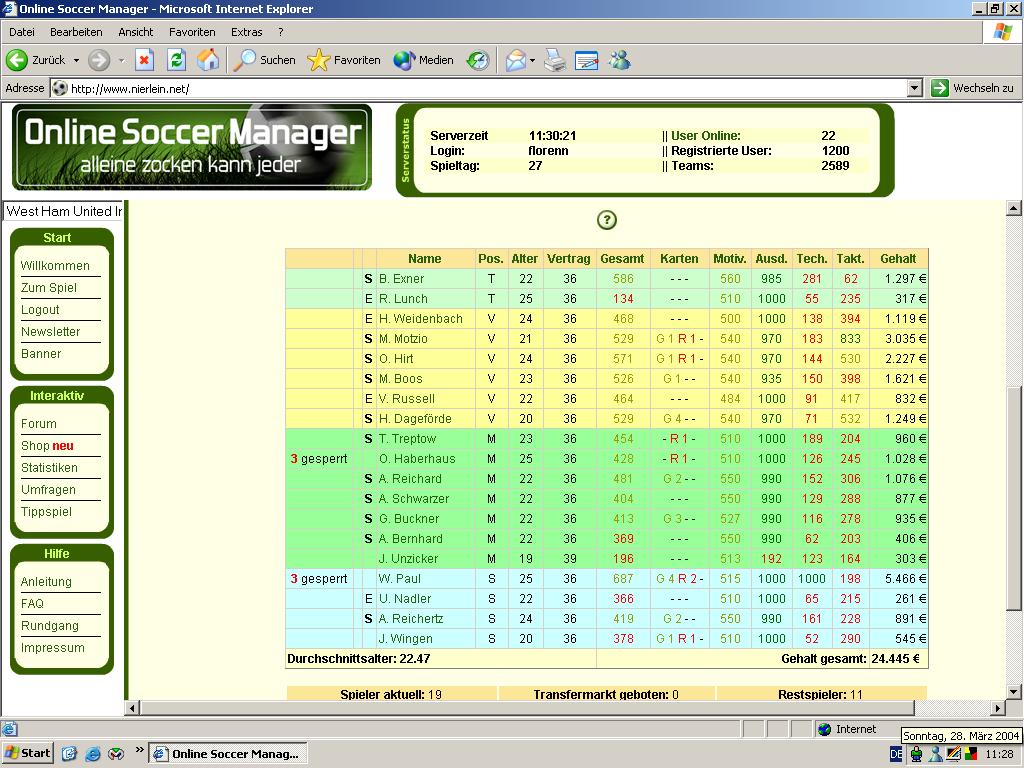Click player name W. Paul
Viewport: 1024px width, 768px height.
pos(400,579)
